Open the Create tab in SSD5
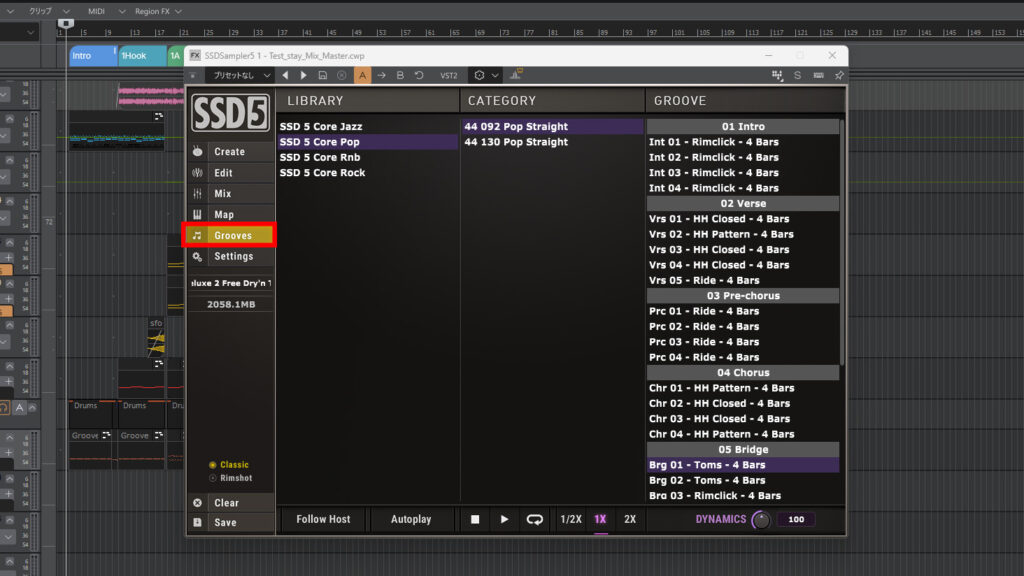Screen dimensions: 1024x576 pos(229,152)
